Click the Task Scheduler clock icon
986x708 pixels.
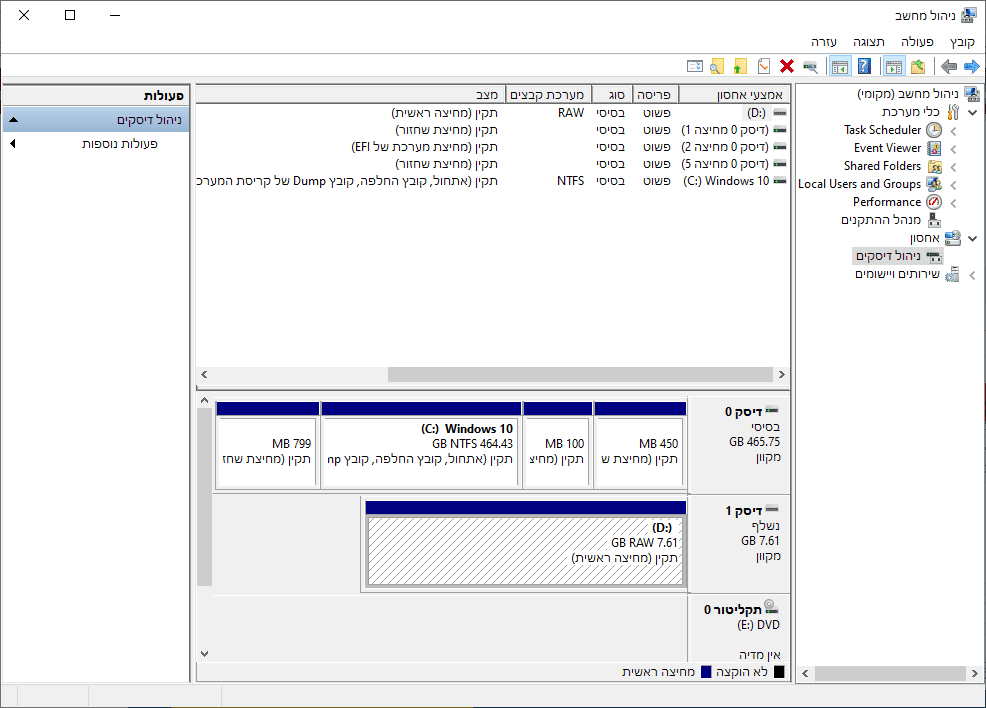click(933, 130)
